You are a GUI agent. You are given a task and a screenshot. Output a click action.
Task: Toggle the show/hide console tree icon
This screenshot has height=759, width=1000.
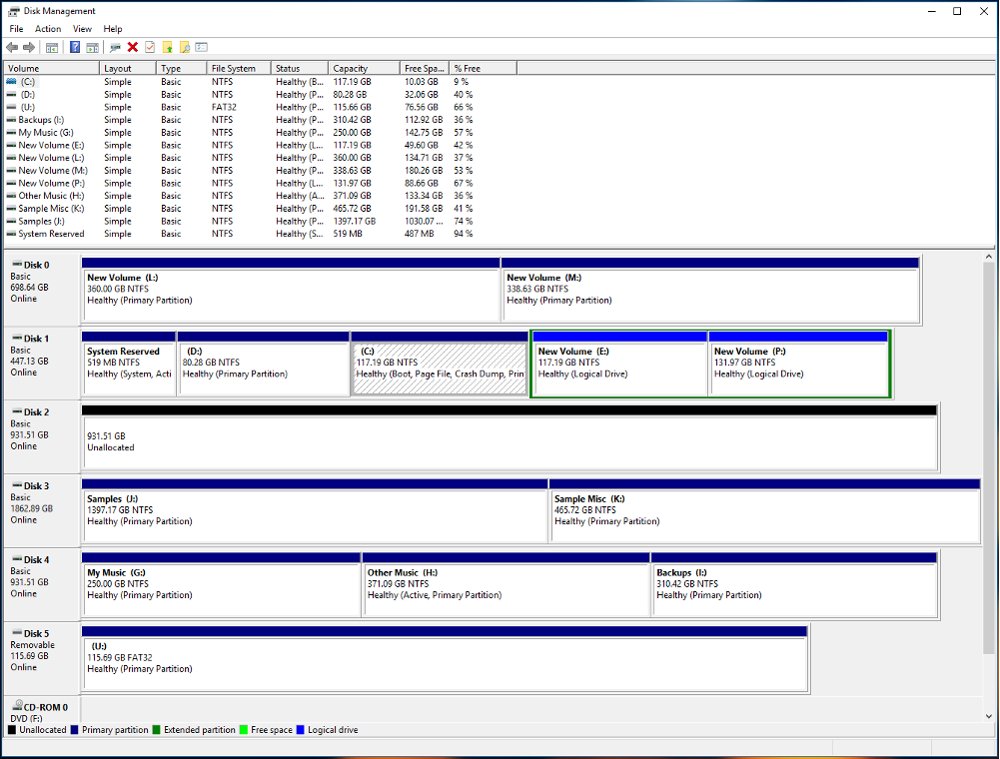click(52, 47)
